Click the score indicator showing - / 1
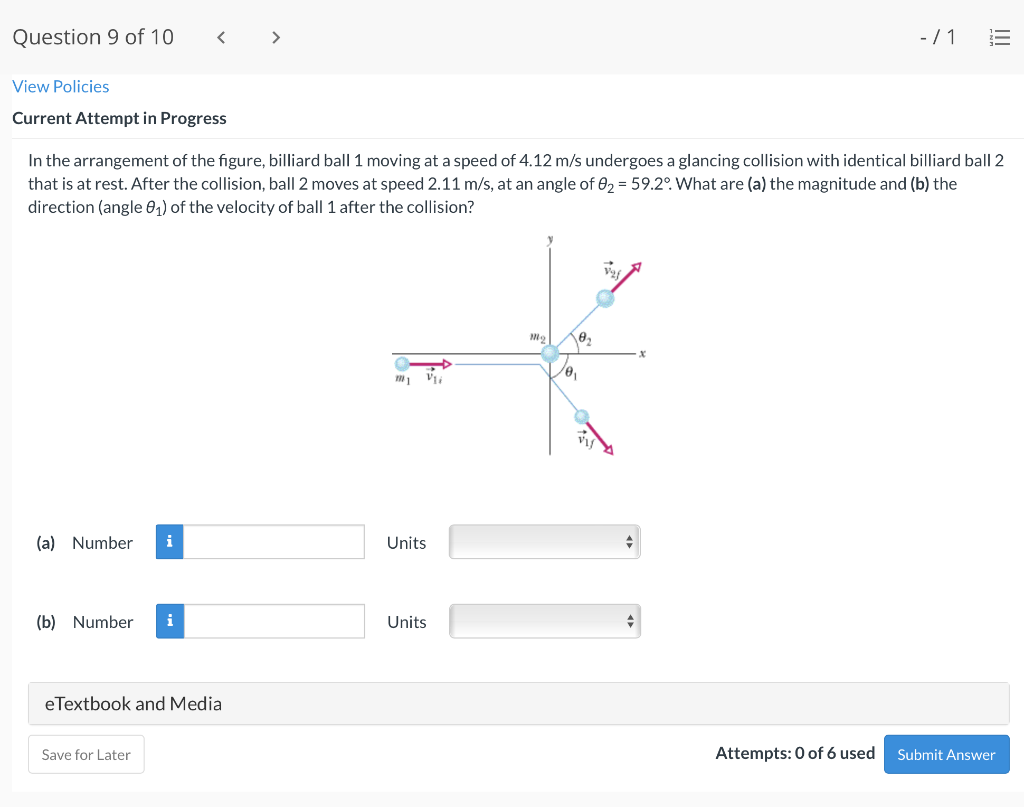 (x=935, y=37)
